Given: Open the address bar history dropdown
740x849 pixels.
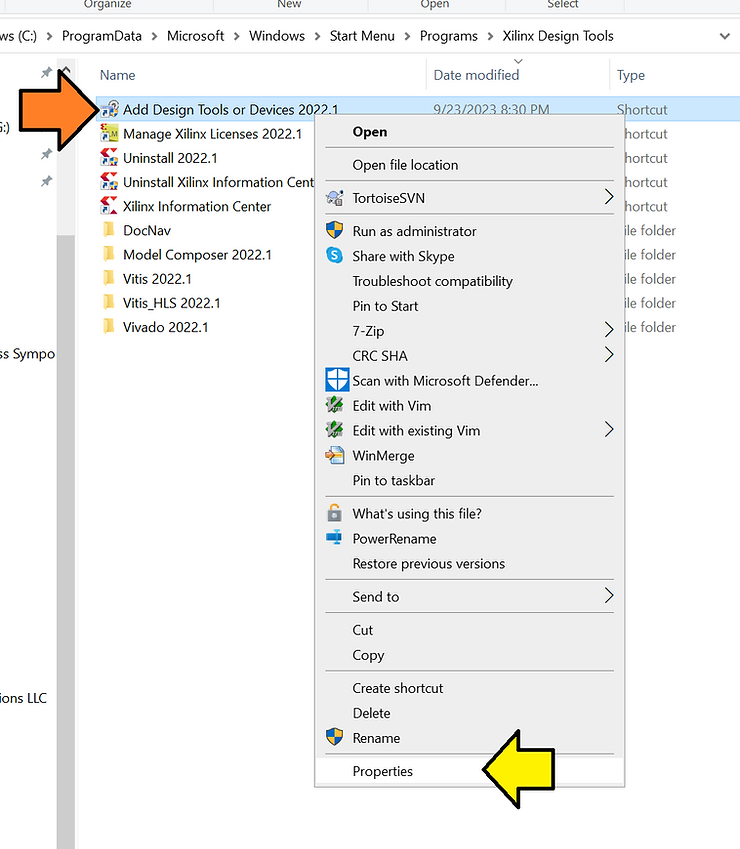Looking at the screenshot, I should click(x=725, y=36).
